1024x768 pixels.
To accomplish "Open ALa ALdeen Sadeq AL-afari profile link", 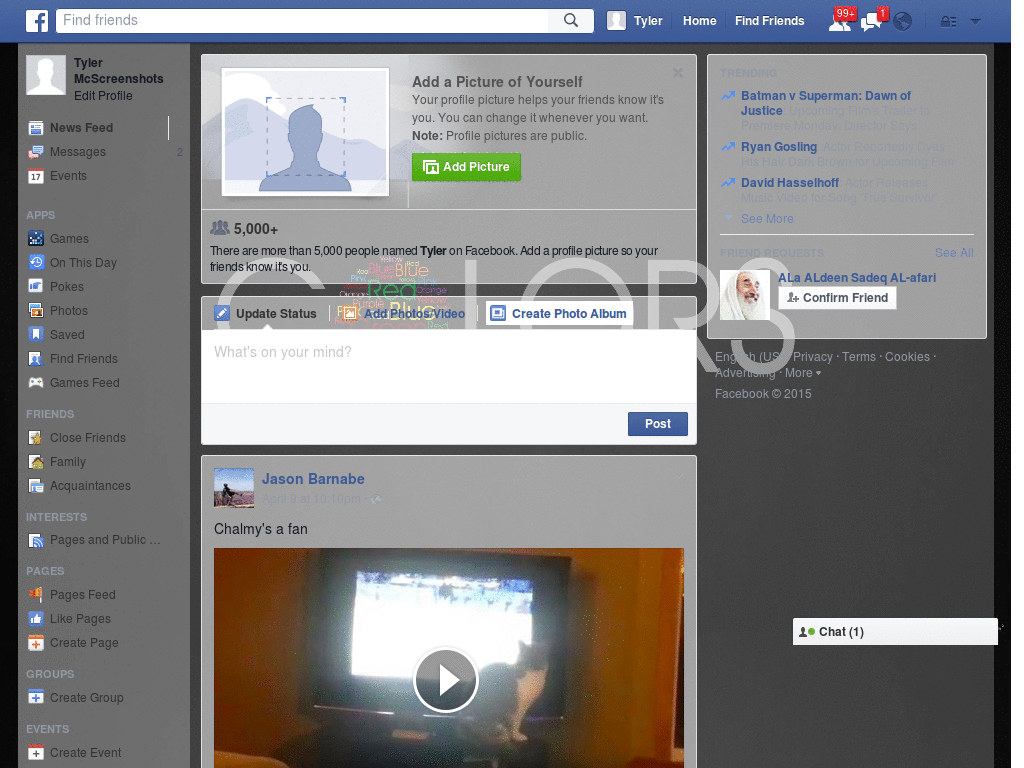I will pos(857,278).
